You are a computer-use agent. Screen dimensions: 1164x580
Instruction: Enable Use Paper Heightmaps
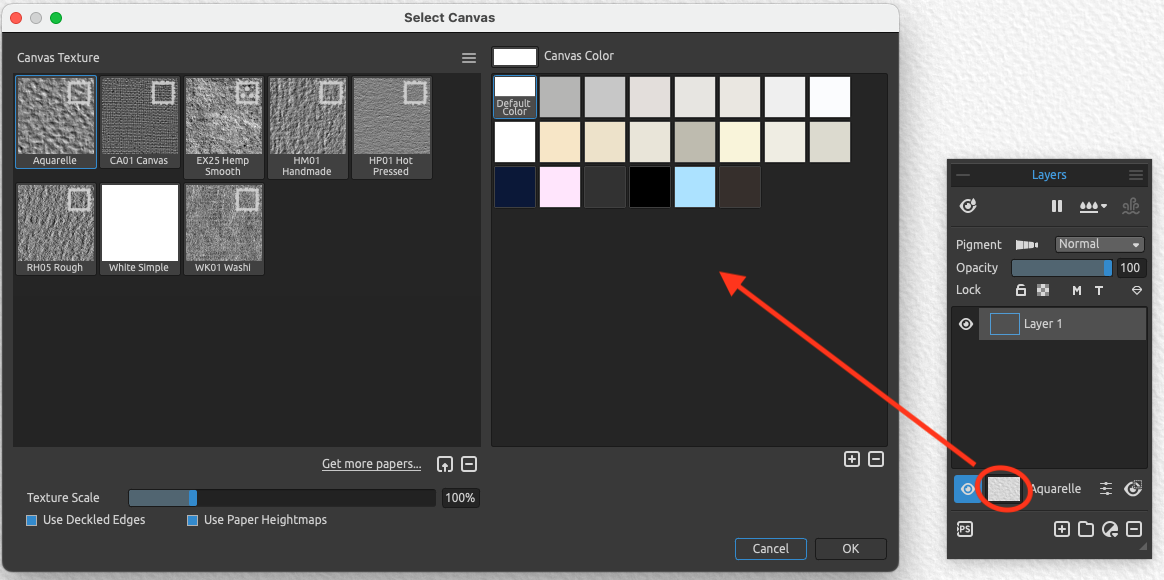tap(193, 520)
